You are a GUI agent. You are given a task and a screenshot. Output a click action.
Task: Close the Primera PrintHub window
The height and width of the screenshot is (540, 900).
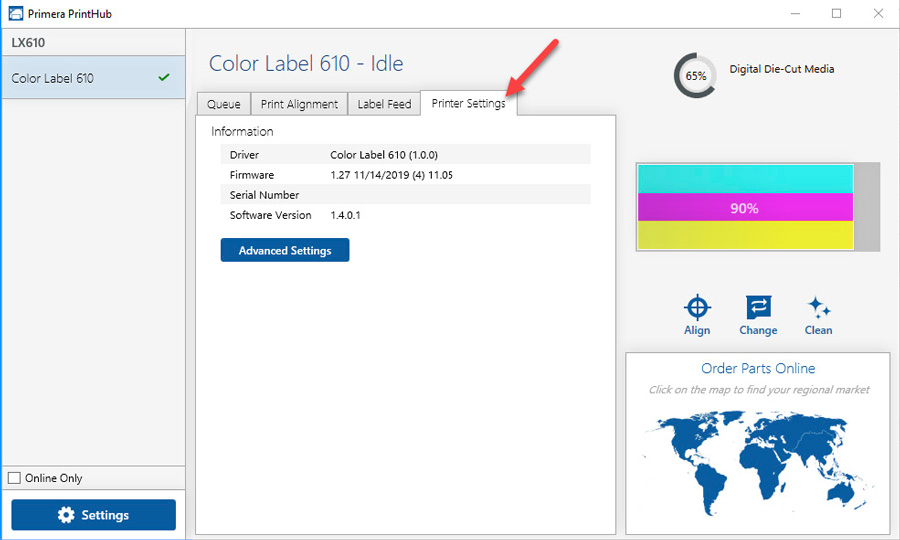pyautogui.click(x=878, y=14)
